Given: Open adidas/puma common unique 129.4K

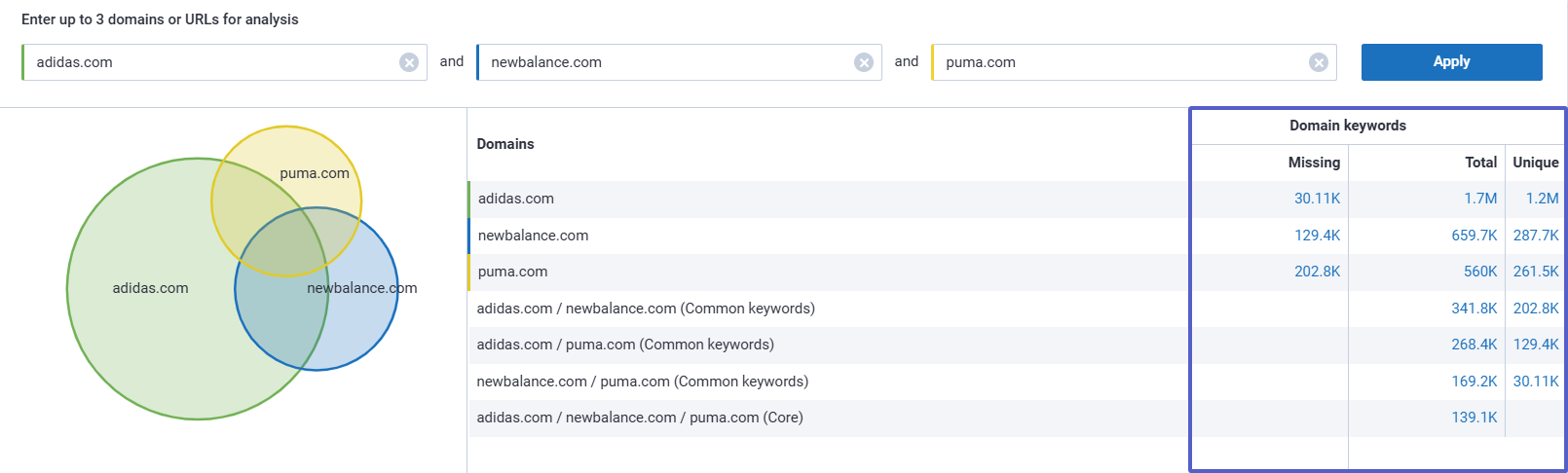Looking at the screenshot, I should pos(1536,345).
